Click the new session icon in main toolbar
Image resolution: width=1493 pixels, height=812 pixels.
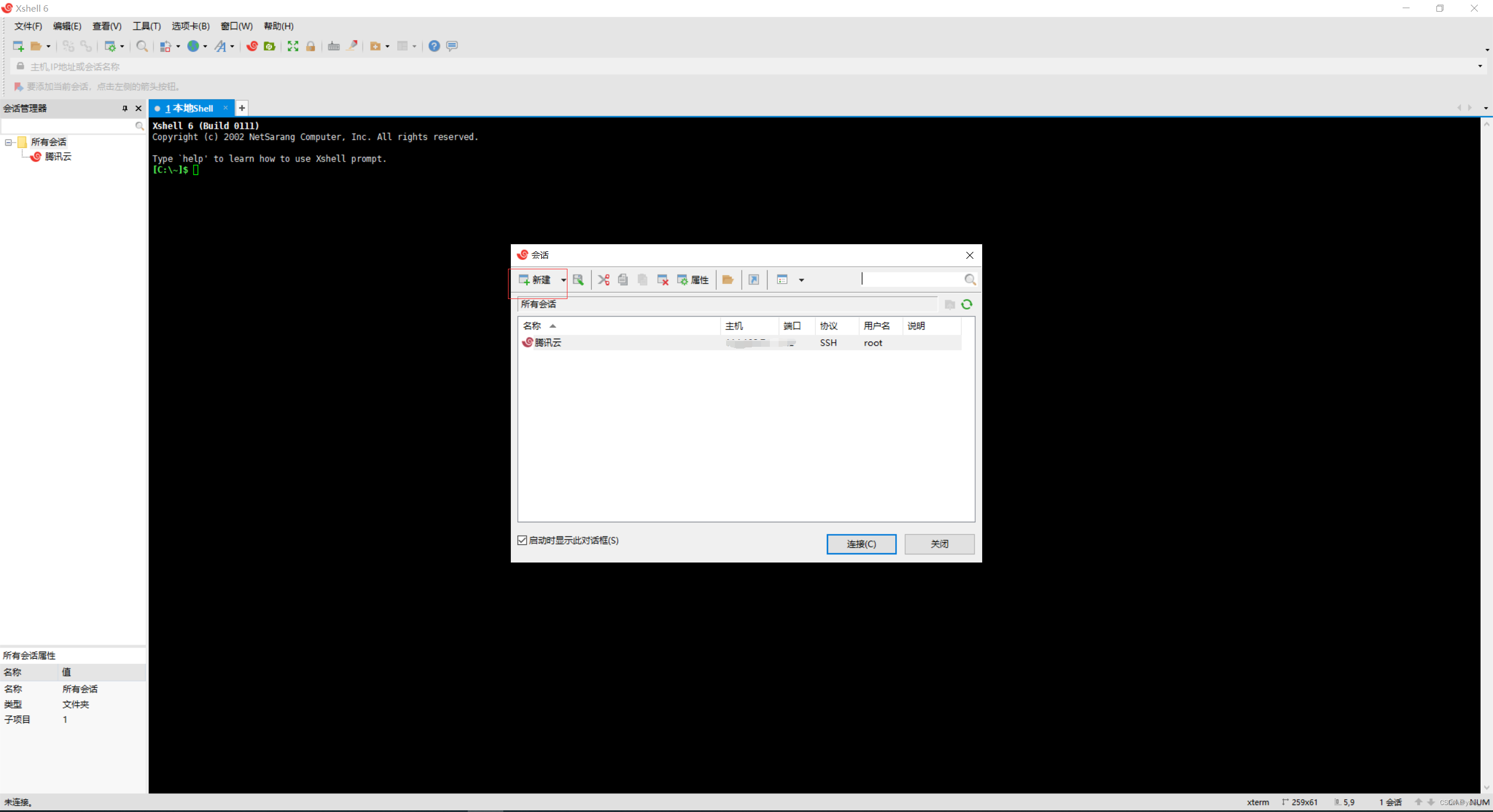pyautogui.click(x=18, y=46)
